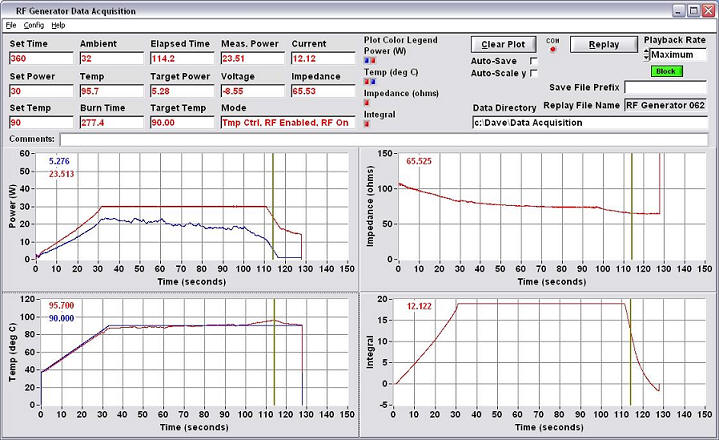Click the green Block button
Screen dimensions: 719x440
click(666, 71)
